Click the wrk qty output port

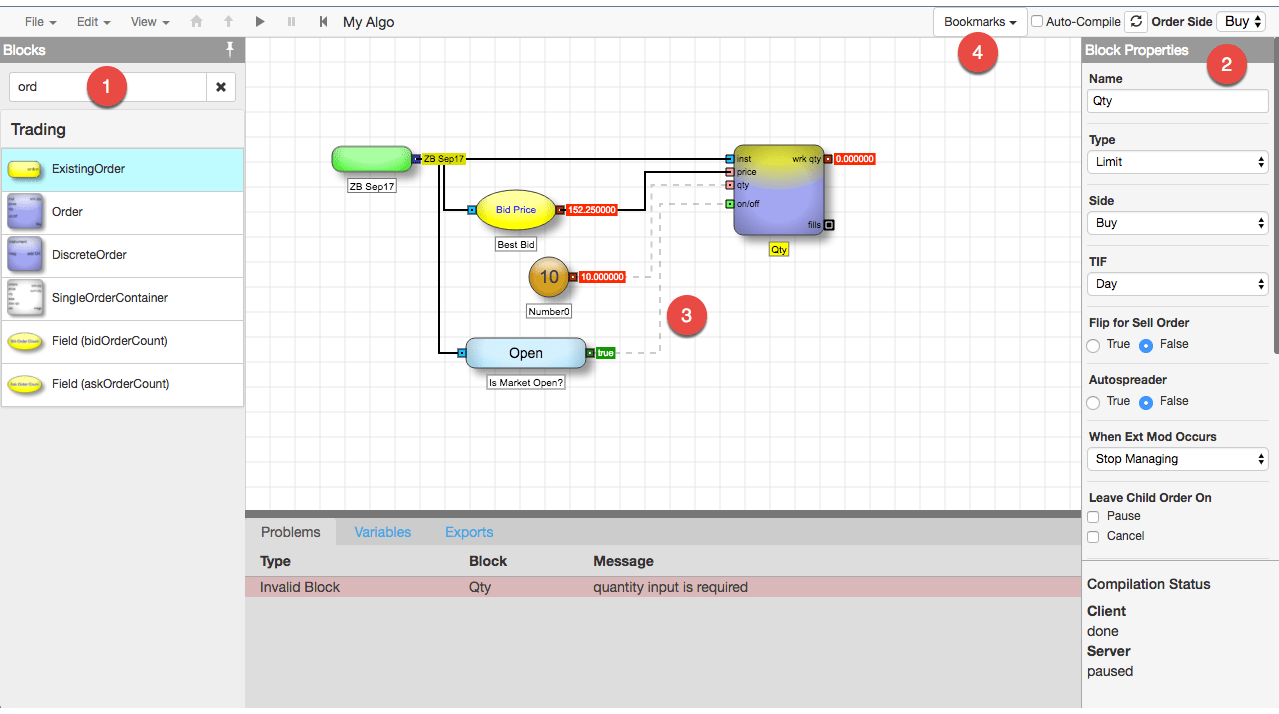coord(828,159)
